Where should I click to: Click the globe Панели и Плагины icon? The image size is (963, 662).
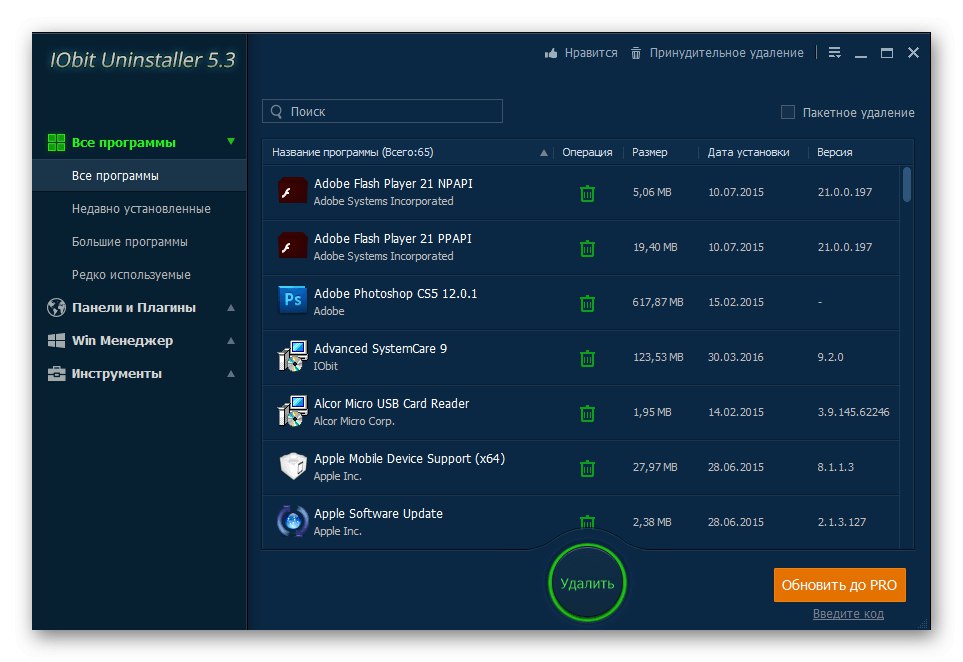56,307
